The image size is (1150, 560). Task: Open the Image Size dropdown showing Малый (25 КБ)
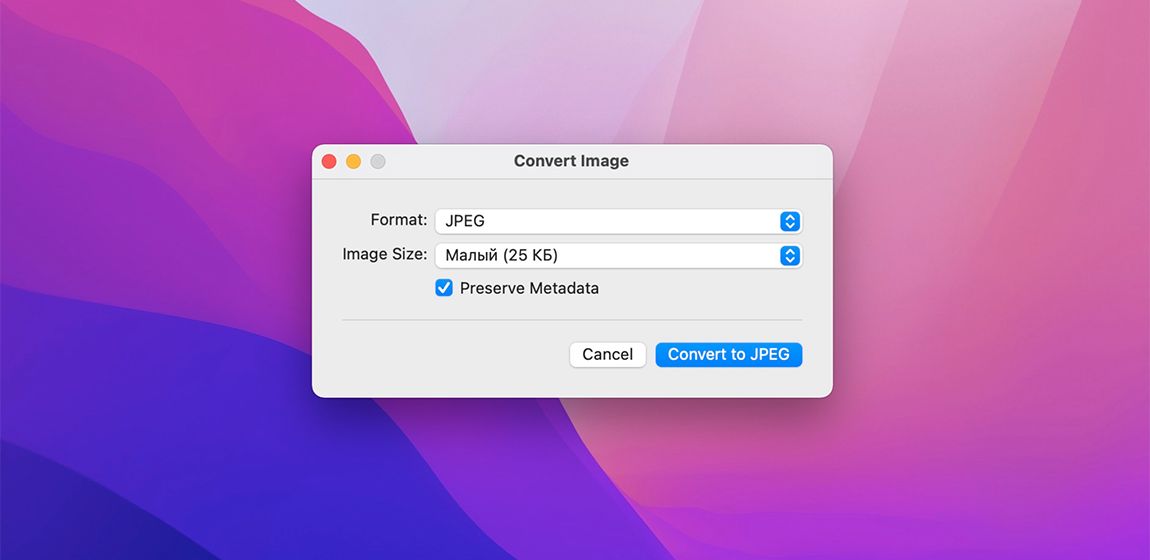(x=618, y=256)
